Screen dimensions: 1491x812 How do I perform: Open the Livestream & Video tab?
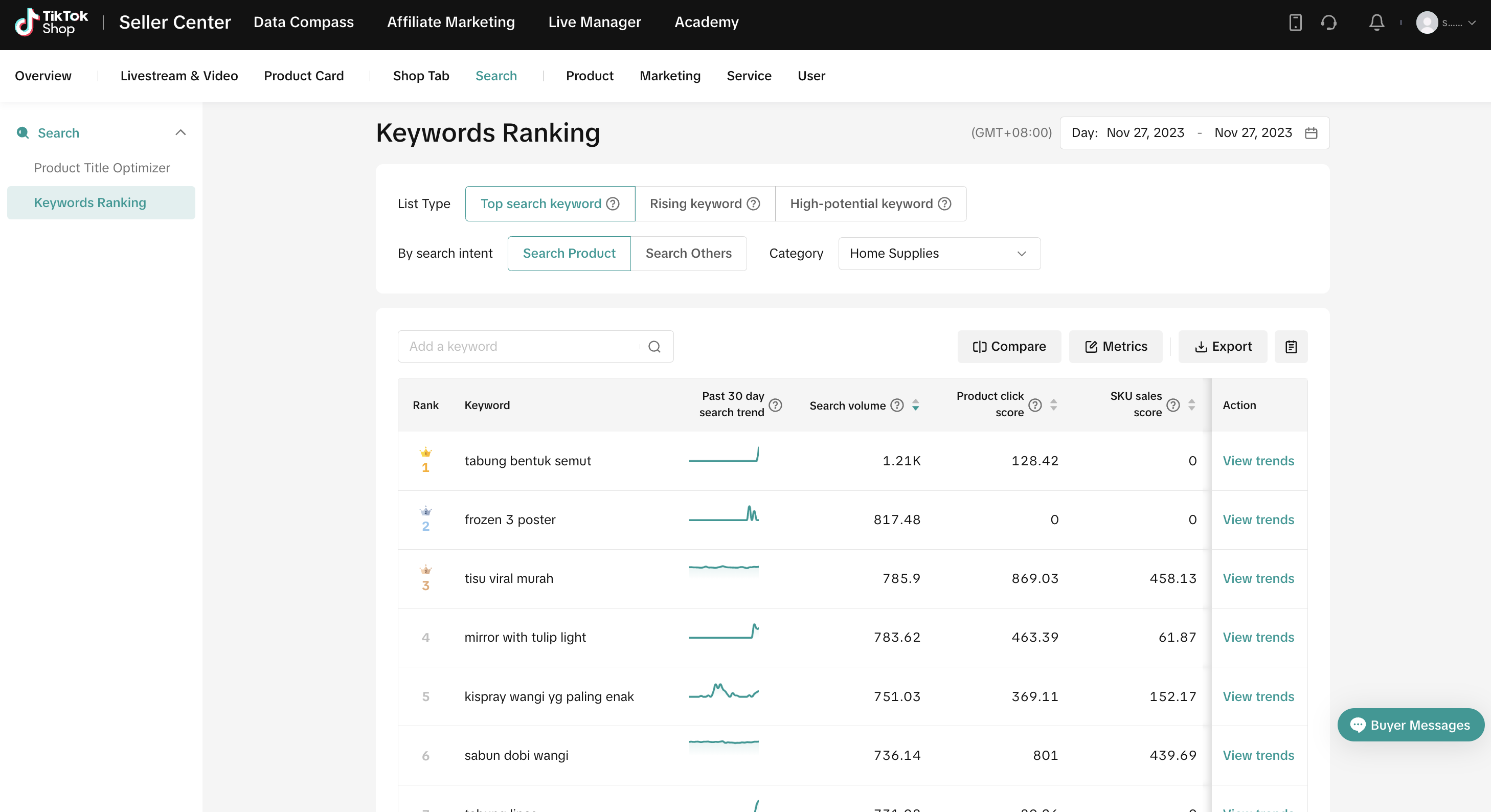pos(179,76)
